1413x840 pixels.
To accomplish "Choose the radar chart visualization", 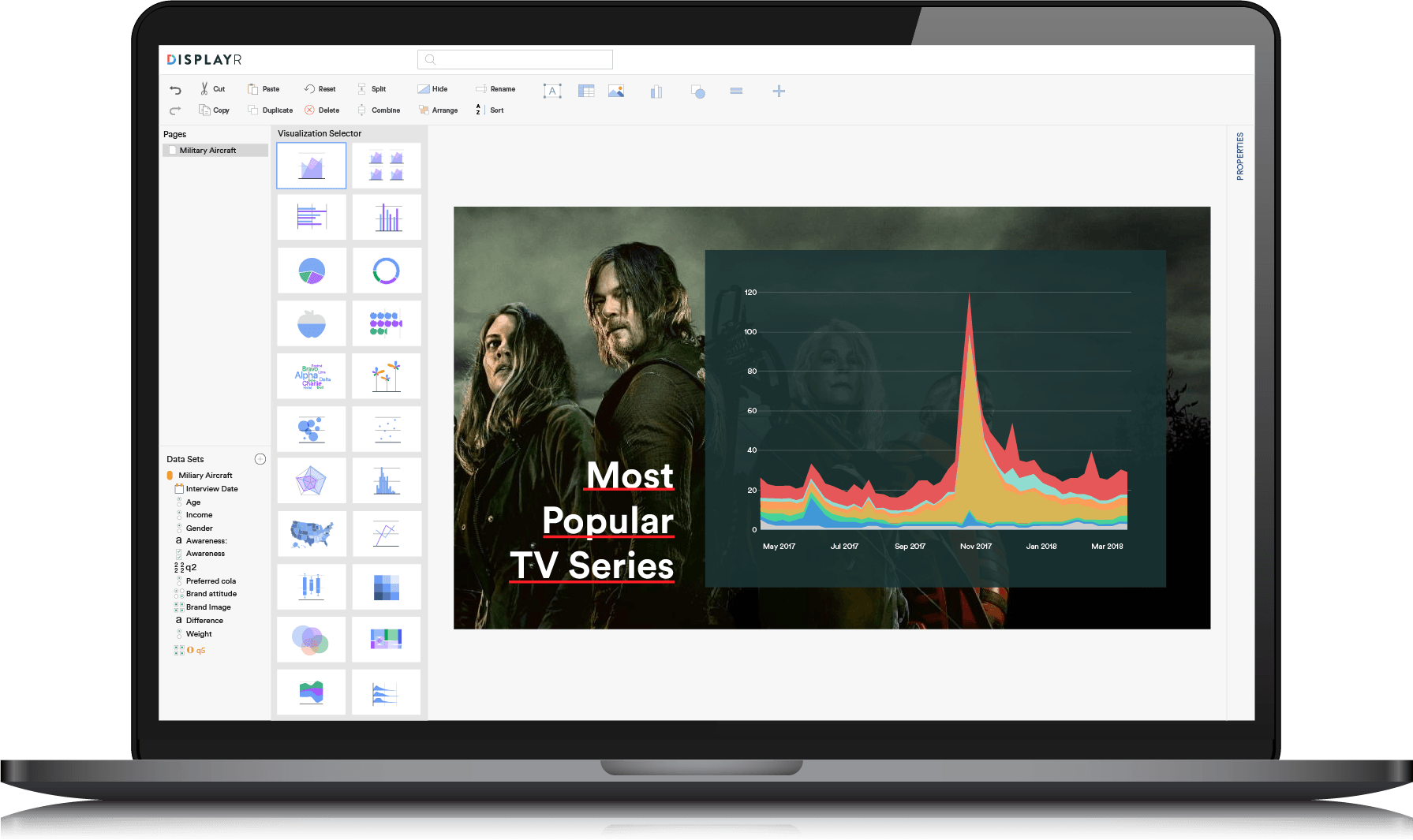I will [312, 480].
